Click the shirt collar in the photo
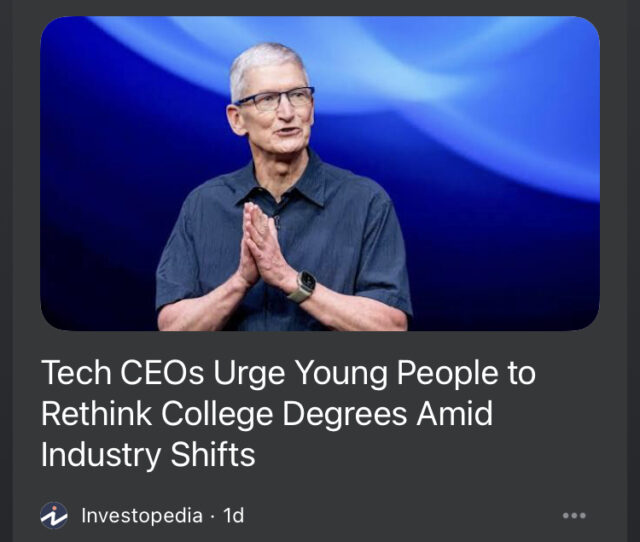The width and height of the screenshot is (640, 542). pyautogui.click(x=300, y=182)
